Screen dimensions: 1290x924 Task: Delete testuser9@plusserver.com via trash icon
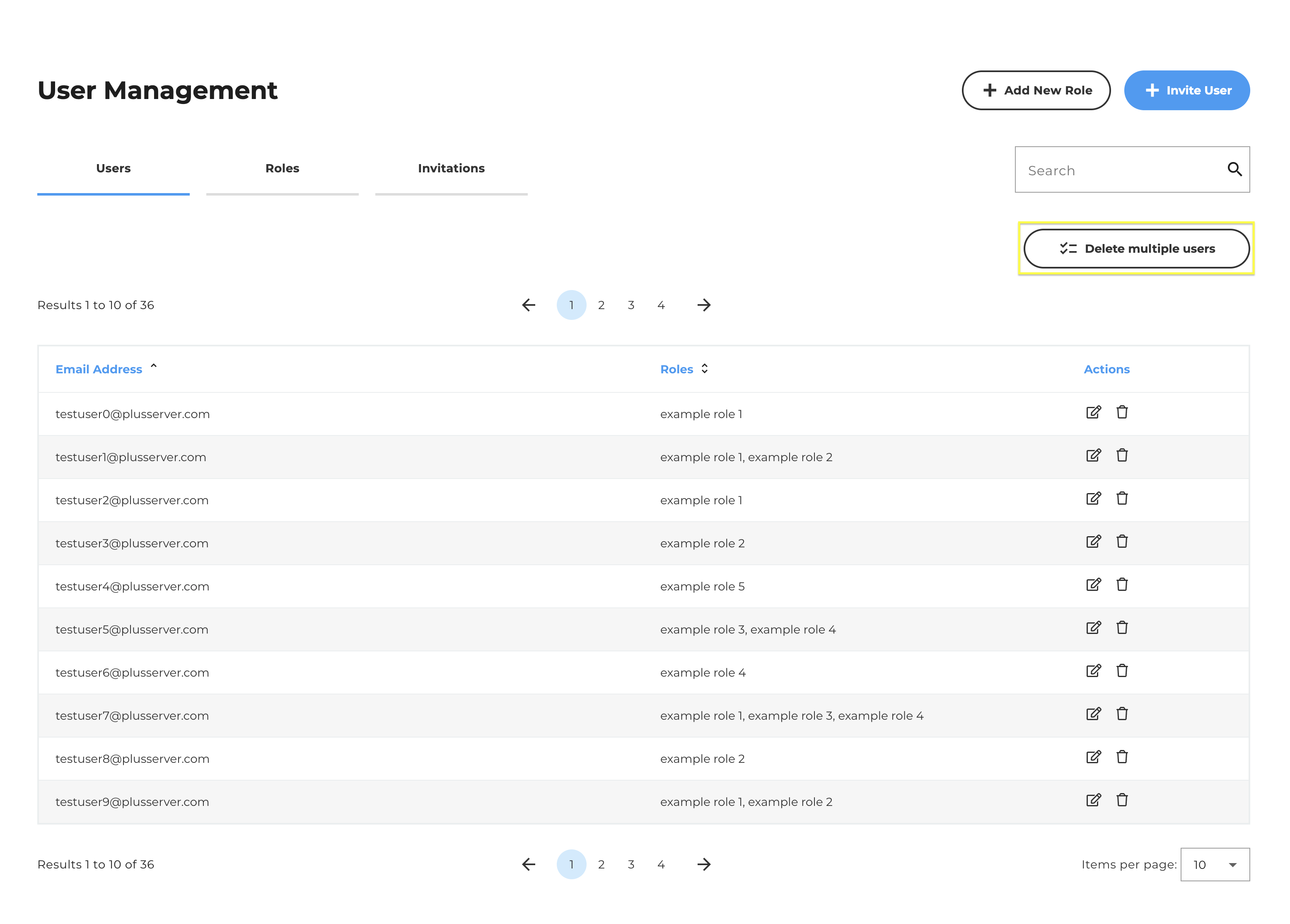click(1122, 801)
